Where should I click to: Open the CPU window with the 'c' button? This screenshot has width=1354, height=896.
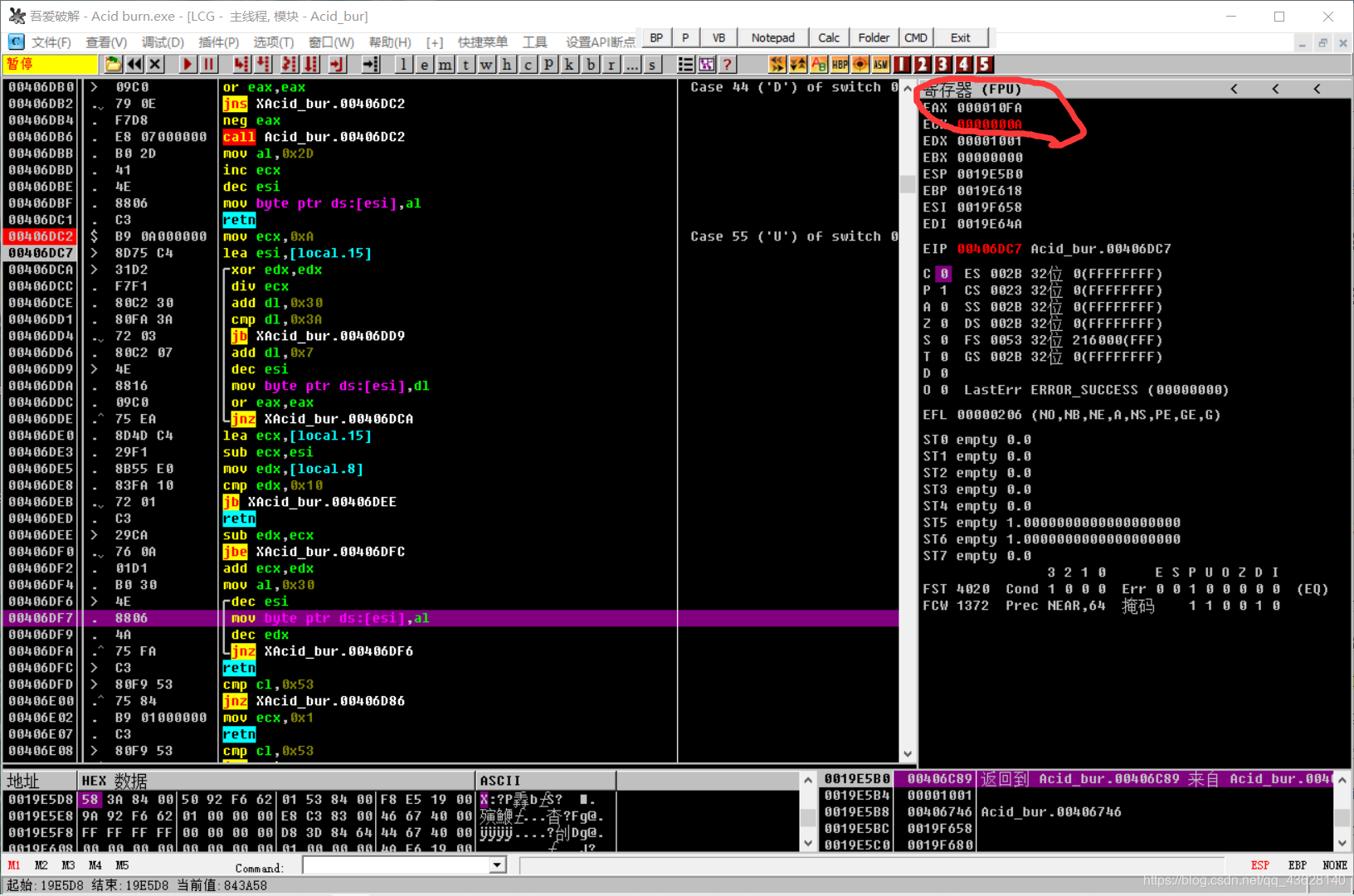[x=528, y=64]
